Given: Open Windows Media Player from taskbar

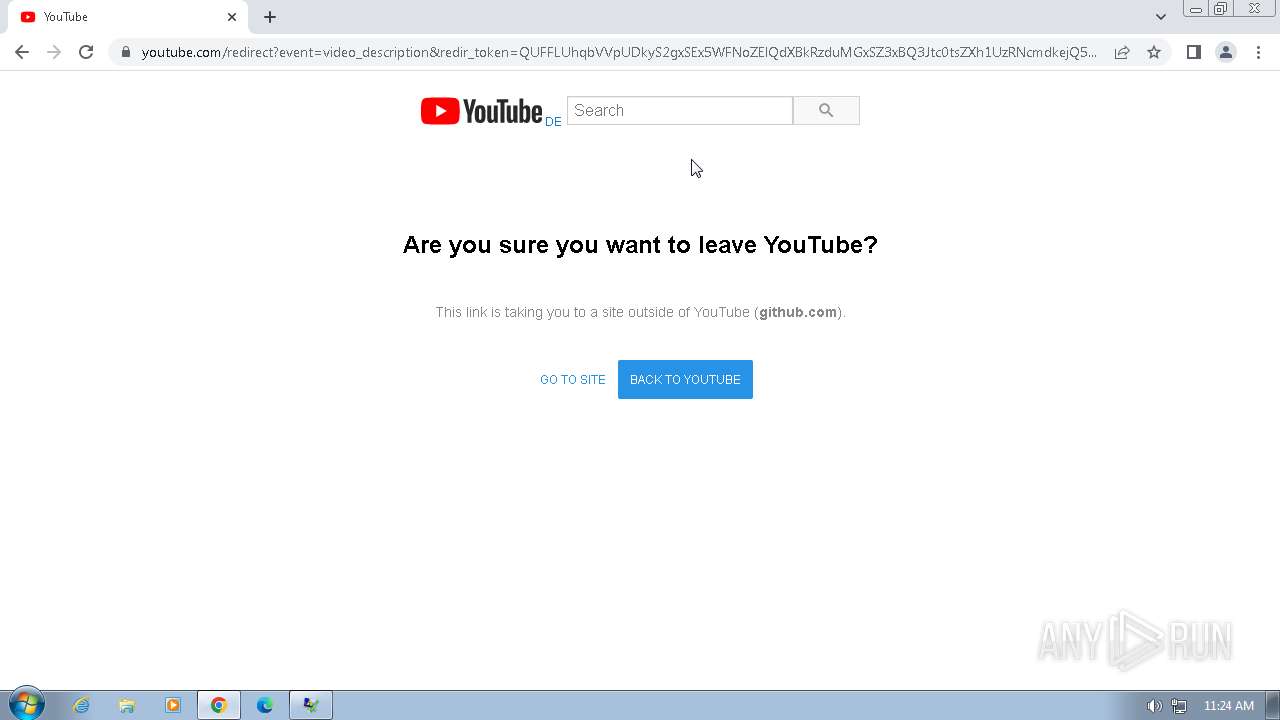Looking at the screenshot, I should (x=173, y=706).
